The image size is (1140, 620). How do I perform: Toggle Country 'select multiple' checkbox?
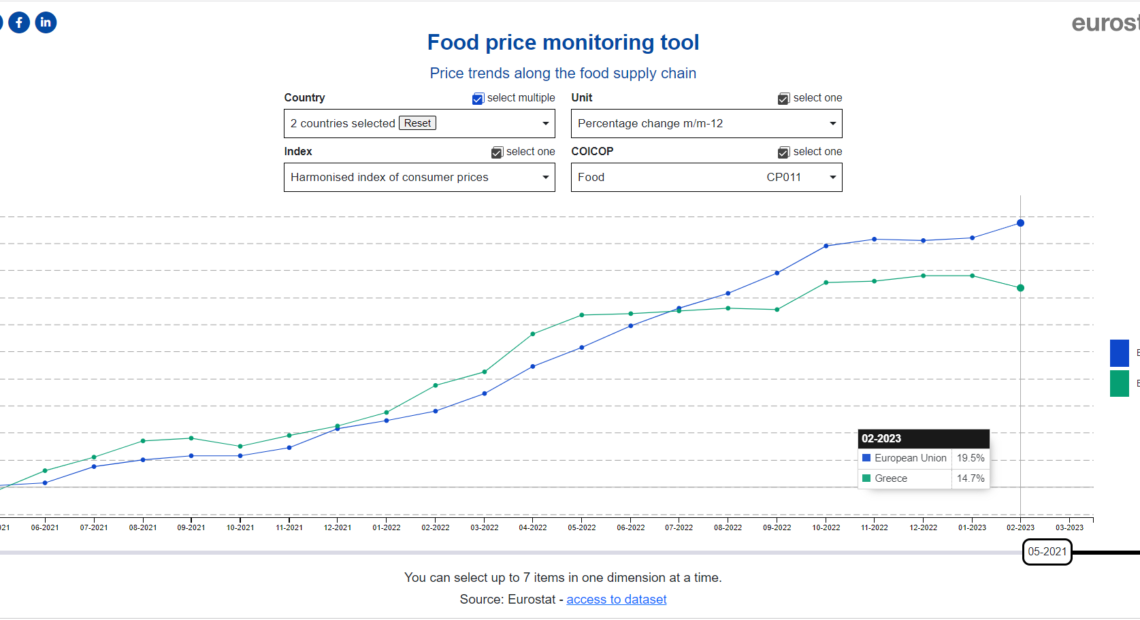coord(478,98)
